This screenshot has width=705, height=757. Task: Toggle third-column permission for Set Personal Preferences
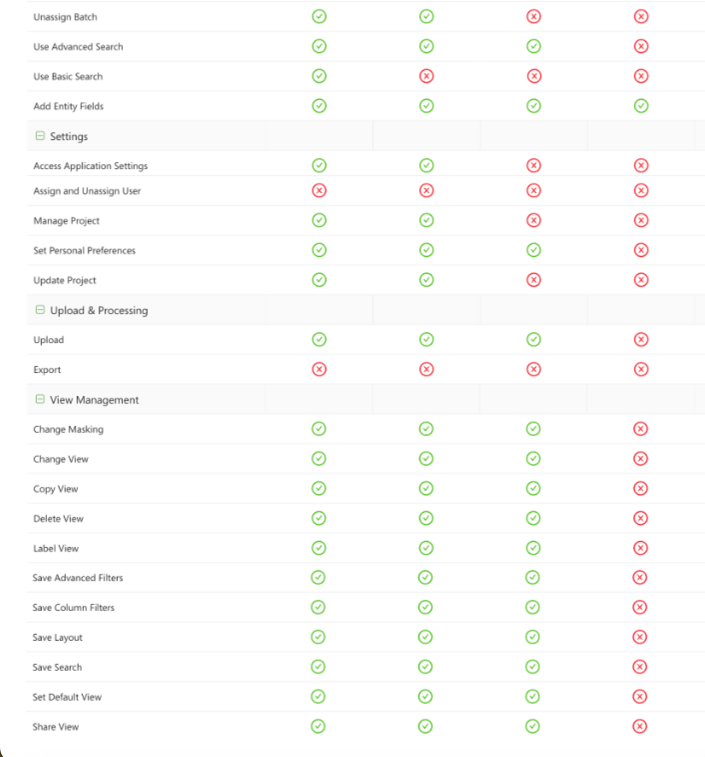click(x=534, y=250)
